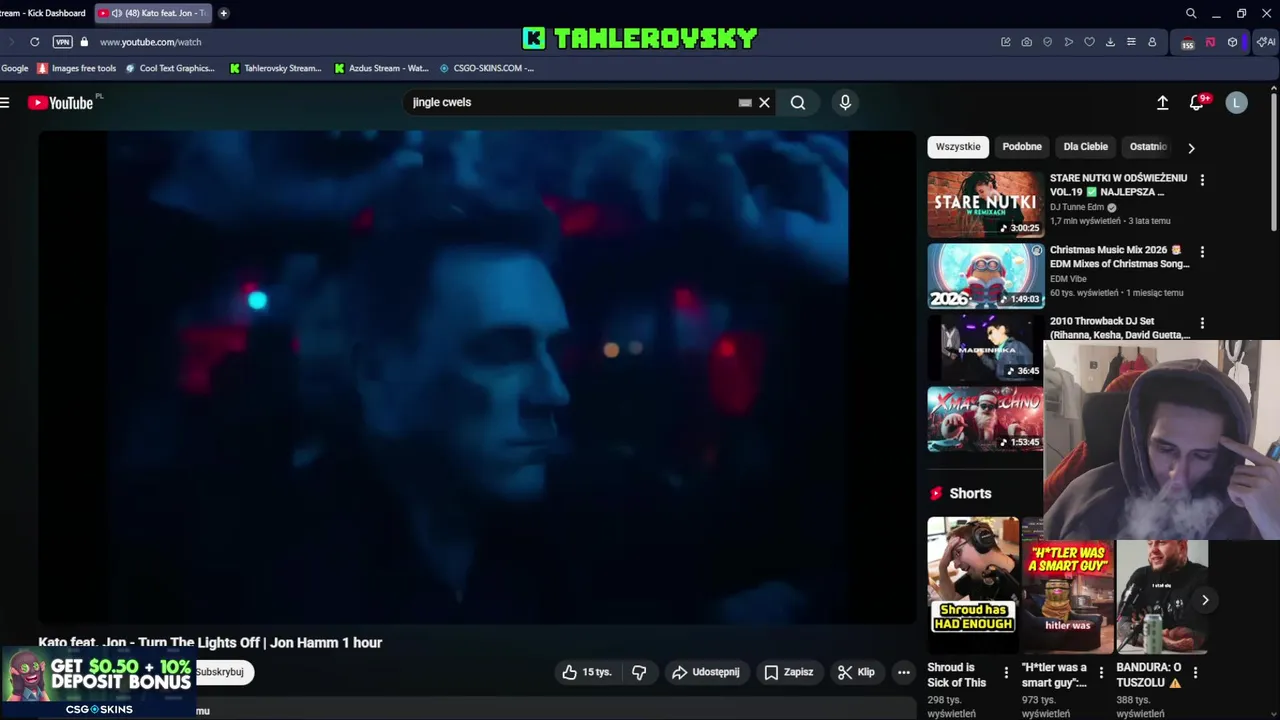Viewport: 1280px width, 720px height.
Task: Open the extension showing 155 badge
Action: [1187, 42]
